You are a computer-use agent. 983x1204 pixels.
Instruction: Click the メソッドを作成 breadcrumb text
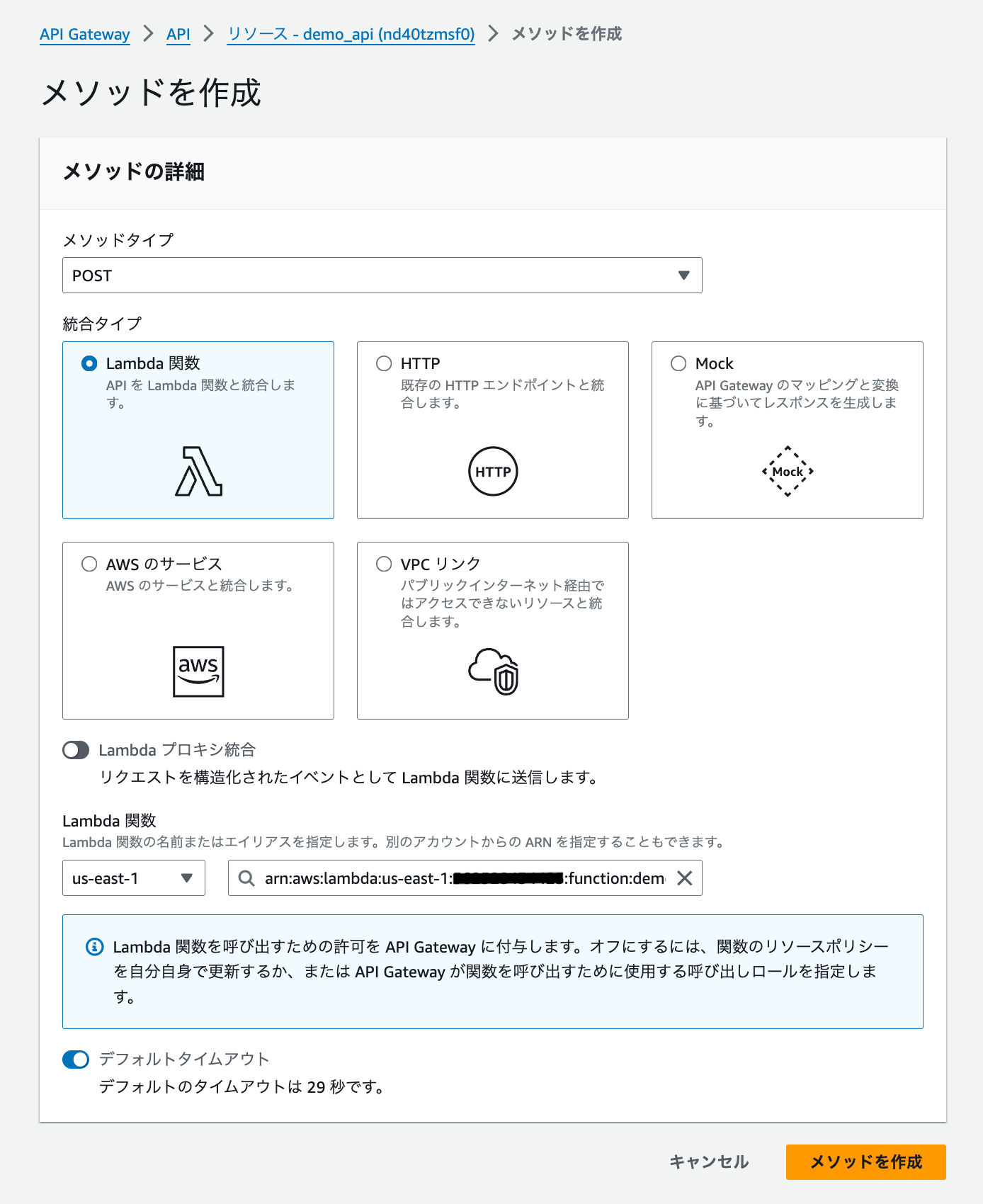[x=567, y=34]
